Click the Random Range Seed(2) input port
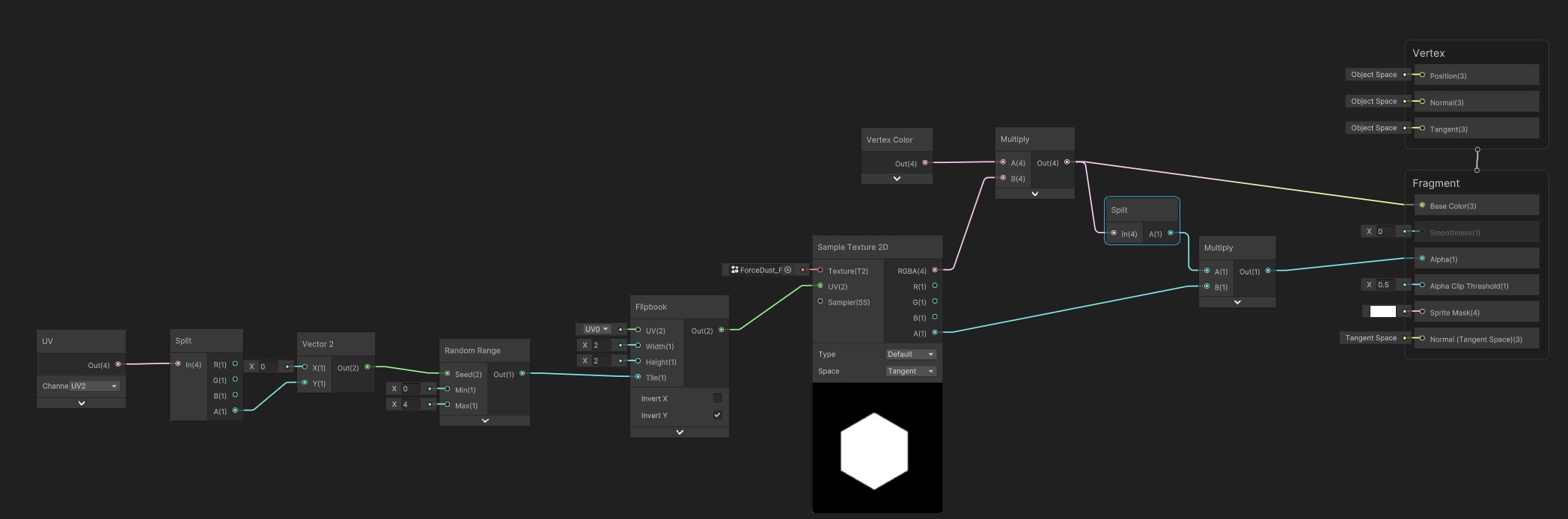The height and width of the screenshot is (519, 1568). 447,373
